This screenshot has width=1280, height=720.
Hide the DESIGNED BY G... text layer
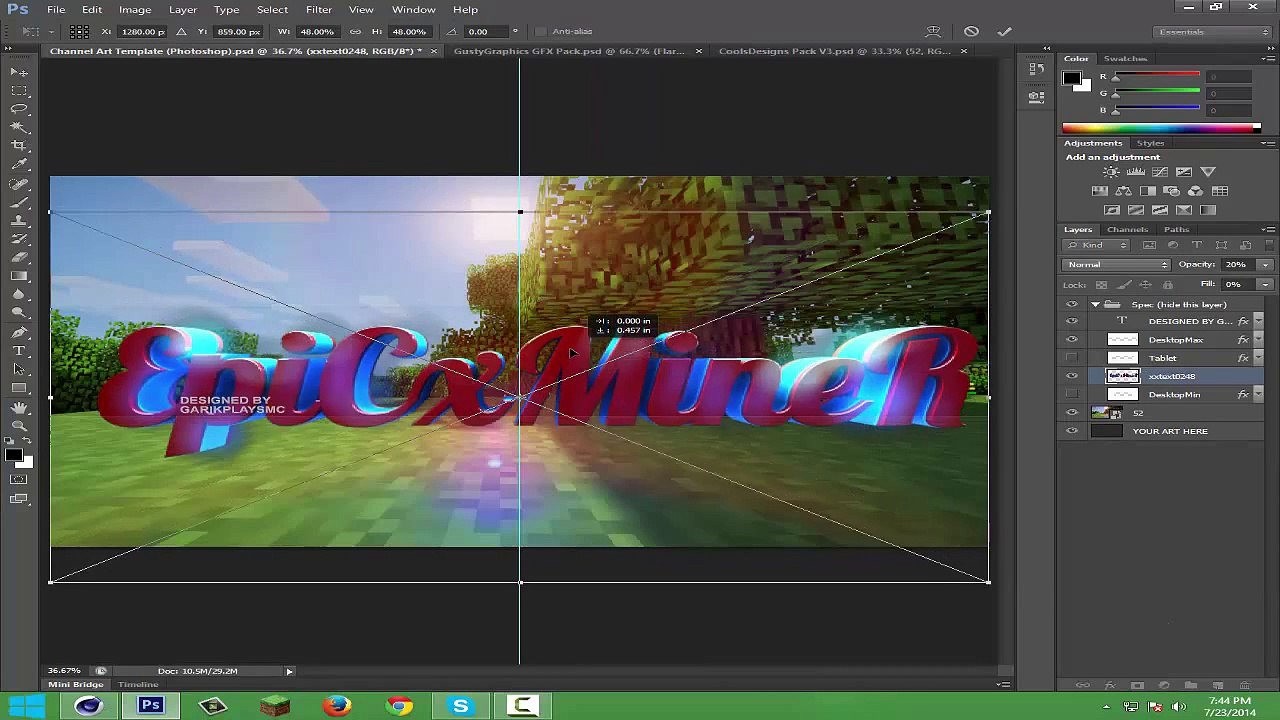click(1072, 321)
